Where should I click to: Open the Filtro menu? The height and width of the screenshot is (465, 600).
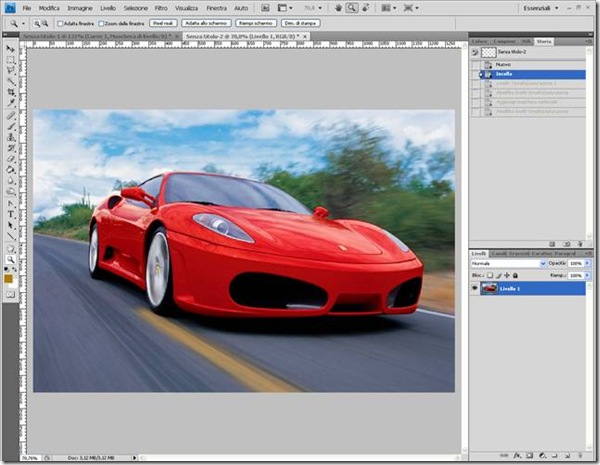click(x=161, y=8)
